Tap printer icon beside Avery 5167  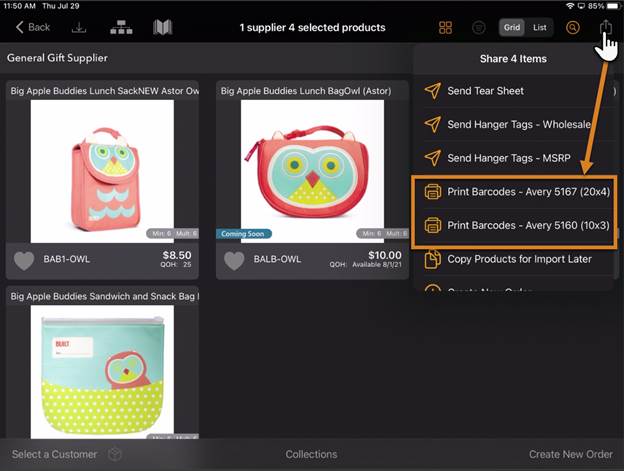[x=433, y=192]
